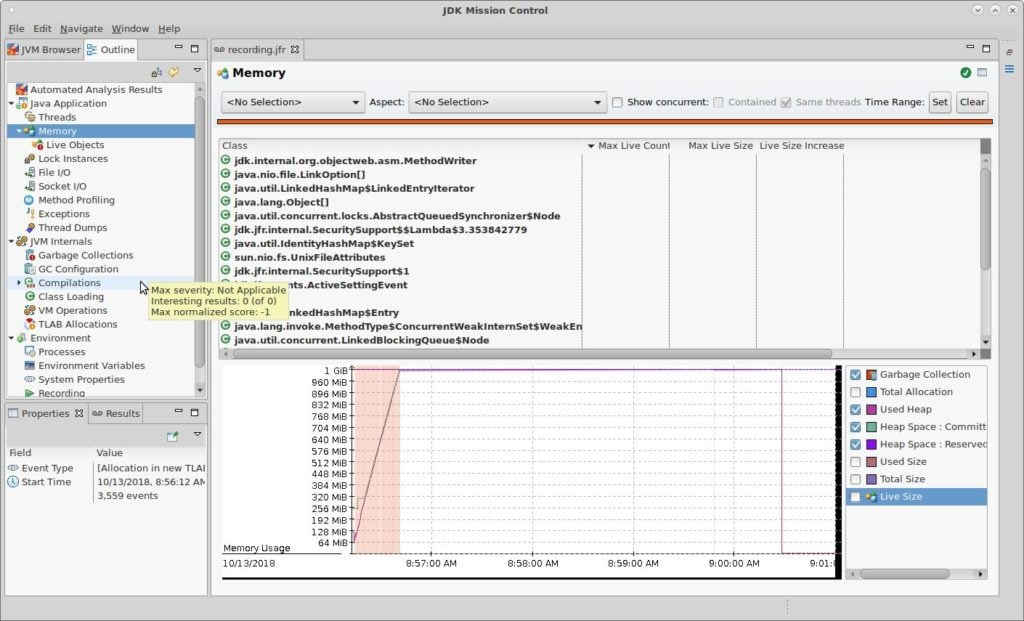The width and height of the screenshot is (1024, 621).
Task: Toggle the Heap Space Reserved legend checkbox
Action: tap(856, 444)
